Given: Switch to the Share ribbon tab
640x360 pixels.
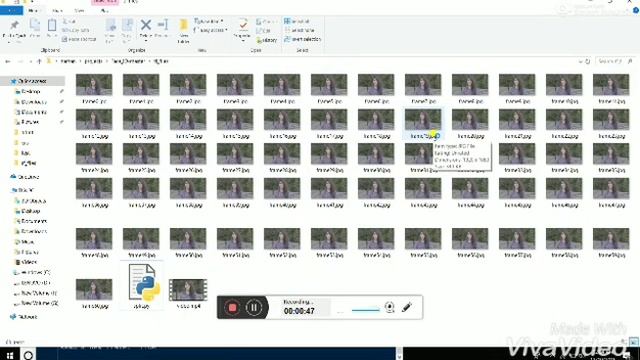Looking at the screenshot, I should point(57,11).
